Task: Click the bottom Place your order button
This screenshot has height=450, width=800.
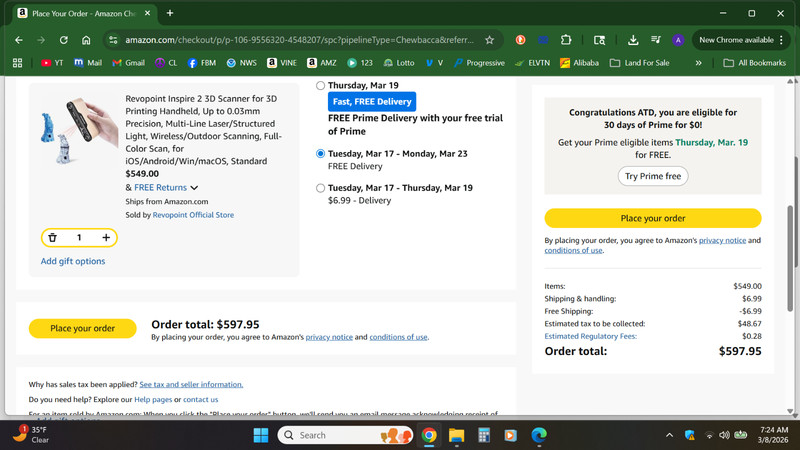Action: 83,329
